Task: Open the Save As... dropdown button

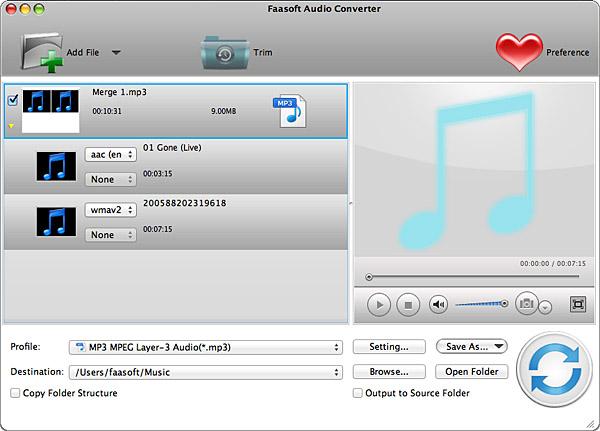Action: tap(472, 347)
